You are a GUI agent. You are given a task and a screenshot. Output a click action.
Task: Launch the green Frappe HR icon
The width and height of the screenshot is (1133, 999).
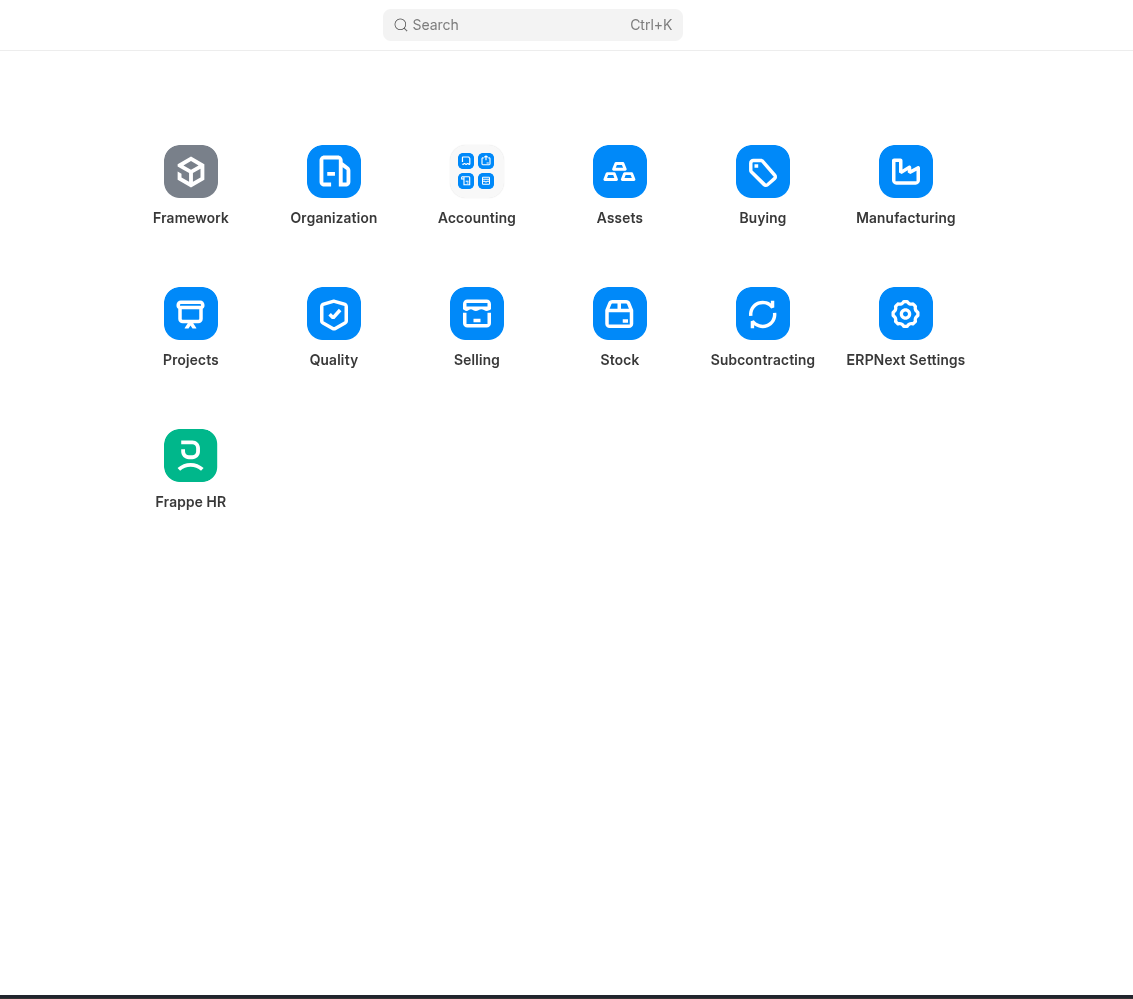pyautogui.click(x=191, y=456)
